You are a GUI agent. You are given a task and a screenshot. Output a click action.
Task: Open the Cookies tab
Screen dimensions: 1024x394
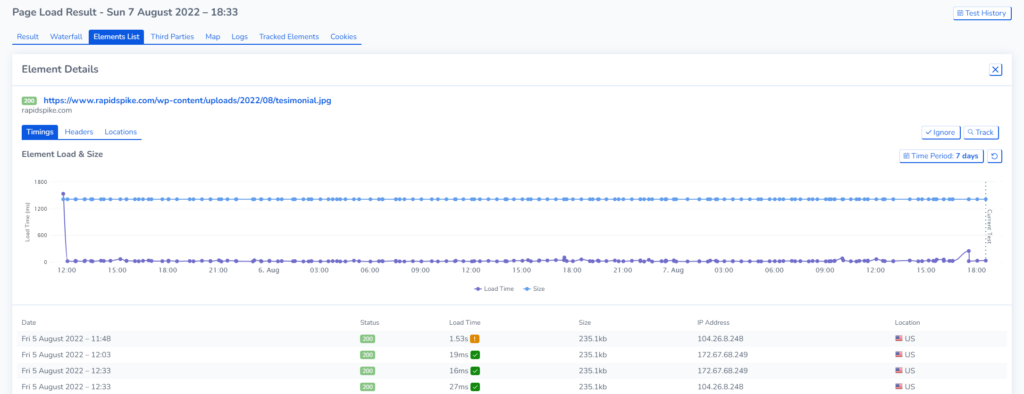344,37
